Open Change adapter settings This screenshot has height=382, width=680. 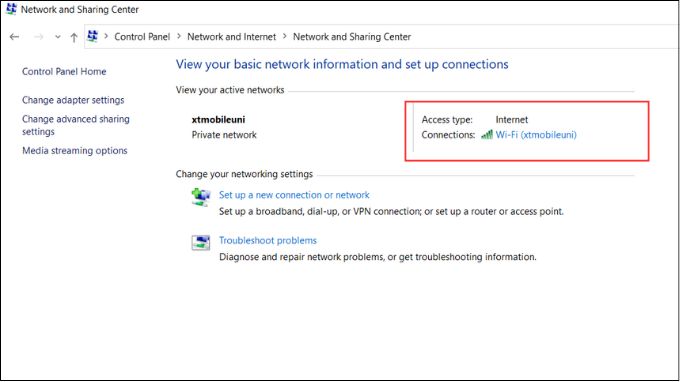pyautogui.click(x=73, y=100)
